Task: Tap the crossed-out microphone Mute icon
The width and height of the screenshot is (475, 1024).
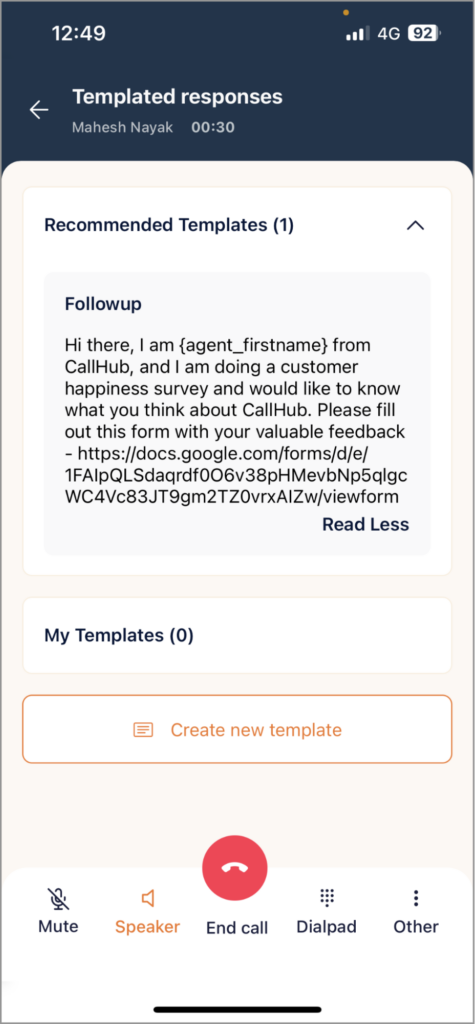Action: [x=58, y=899]
